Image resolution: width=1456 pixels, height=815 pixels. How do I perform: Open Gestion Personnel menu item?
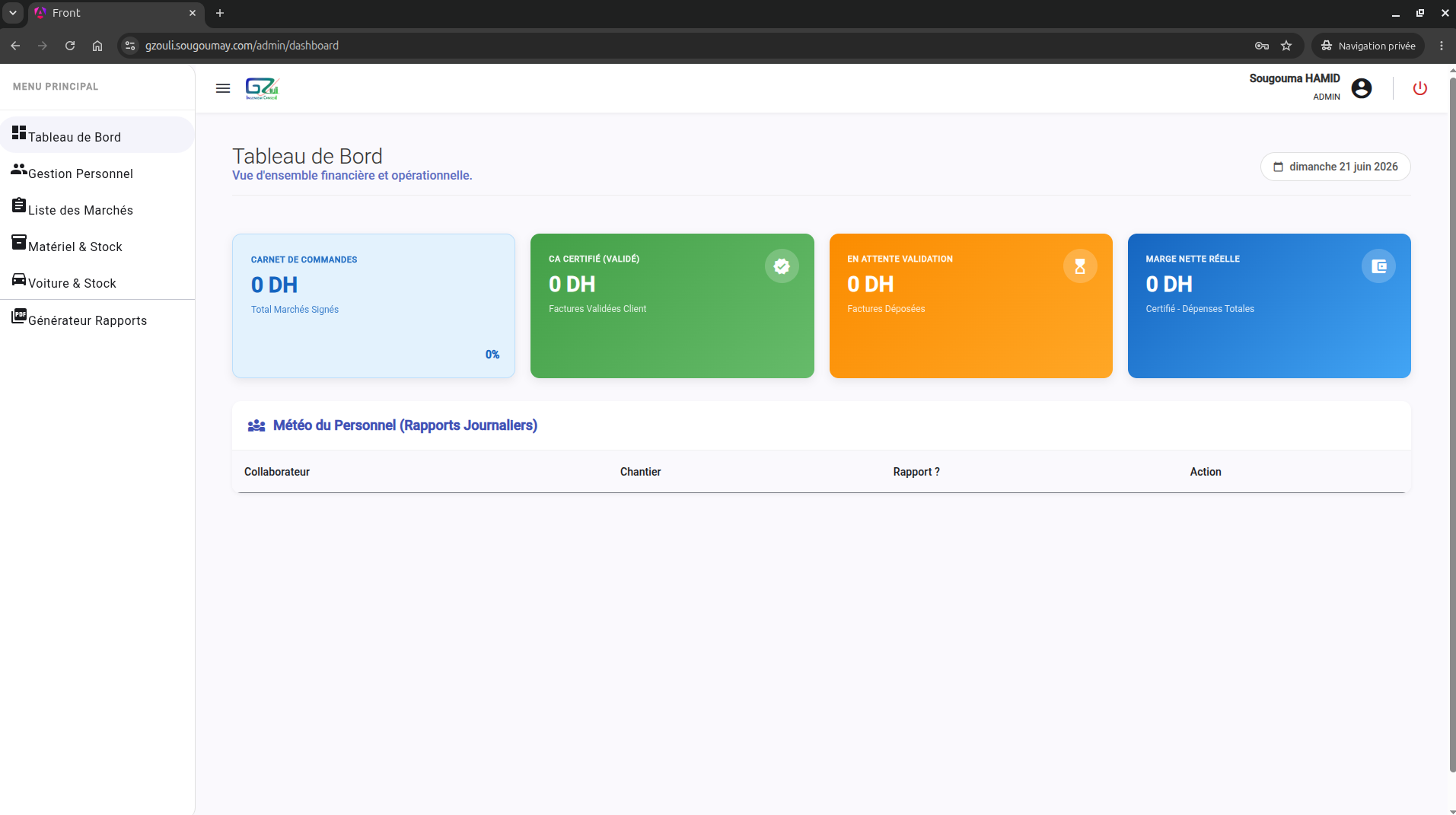coord(97,171)
